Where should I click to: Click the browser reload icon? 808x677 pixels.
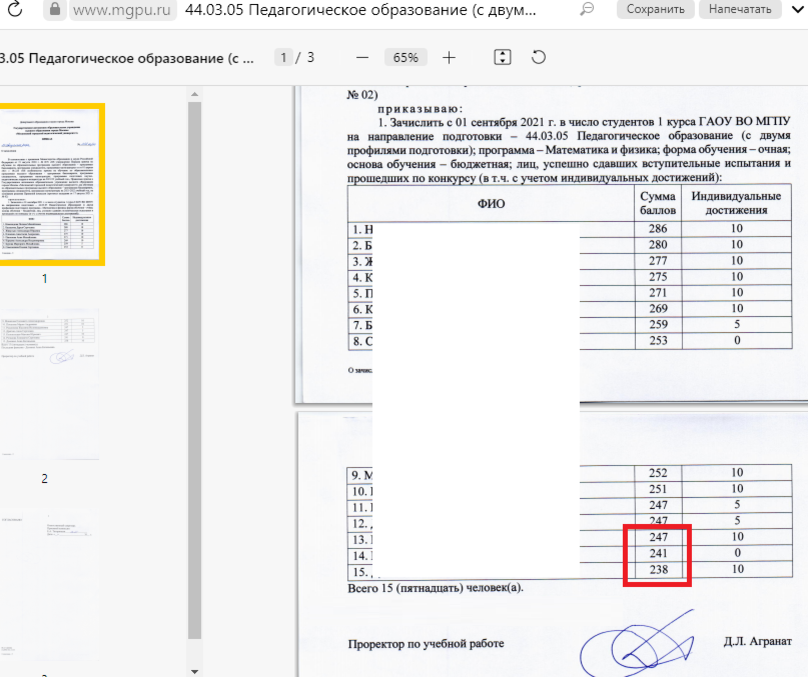point(15,9)
